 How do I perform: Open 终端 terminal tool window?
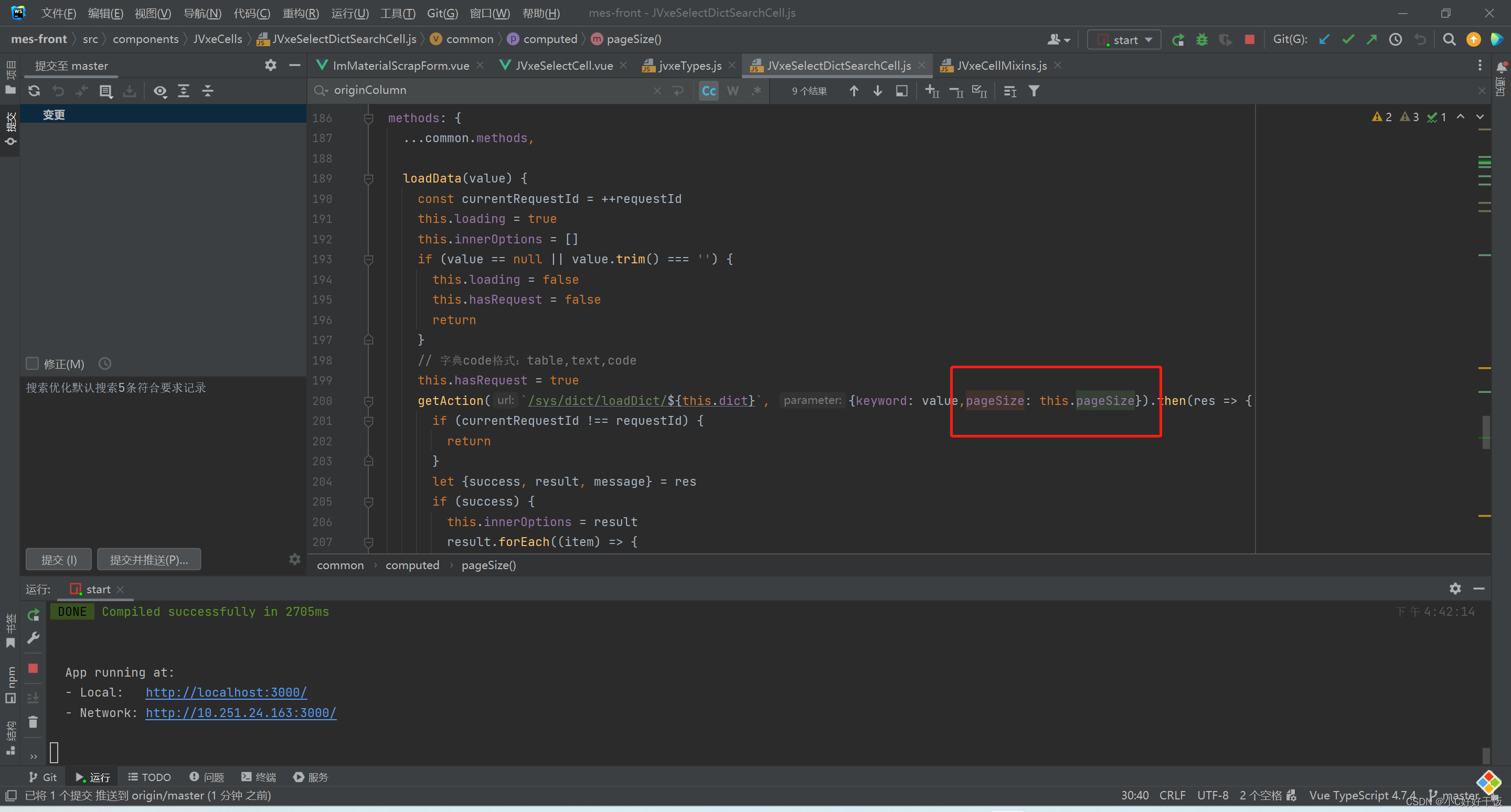pos(258,777)
